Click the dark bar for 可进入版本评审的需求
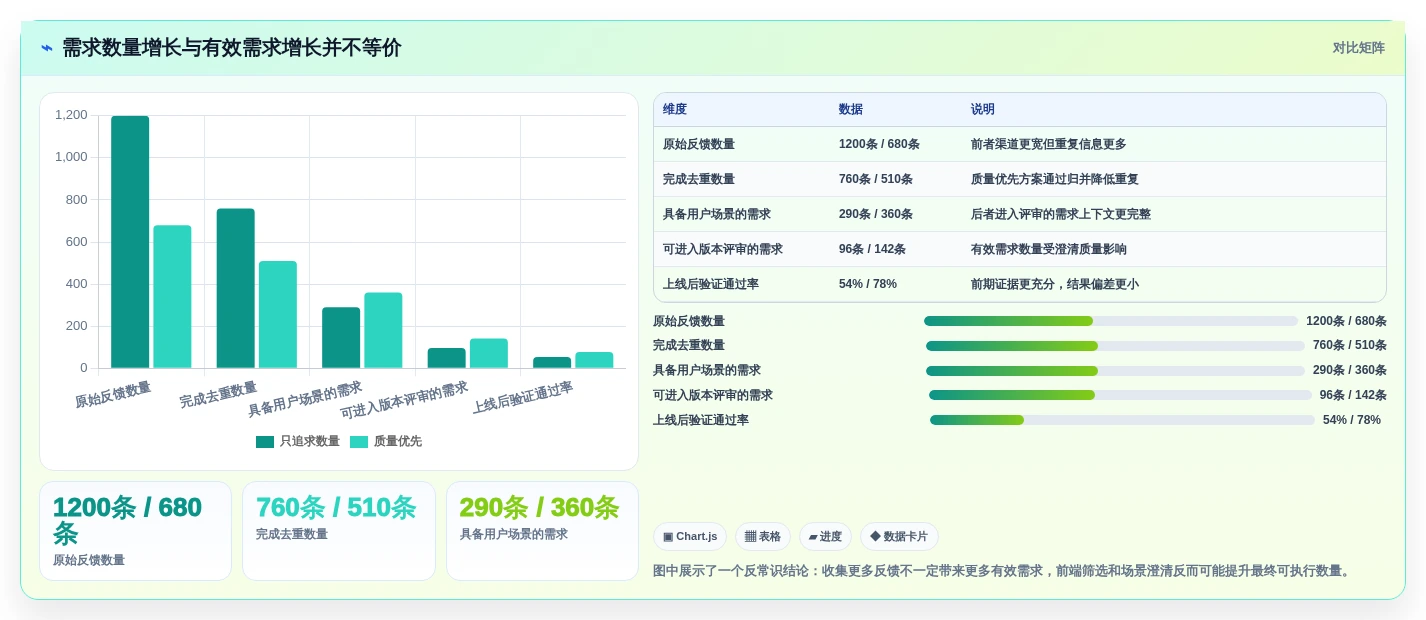This screenshot has width=1426, height=620. pyautogui.click(x=447, y=358)
